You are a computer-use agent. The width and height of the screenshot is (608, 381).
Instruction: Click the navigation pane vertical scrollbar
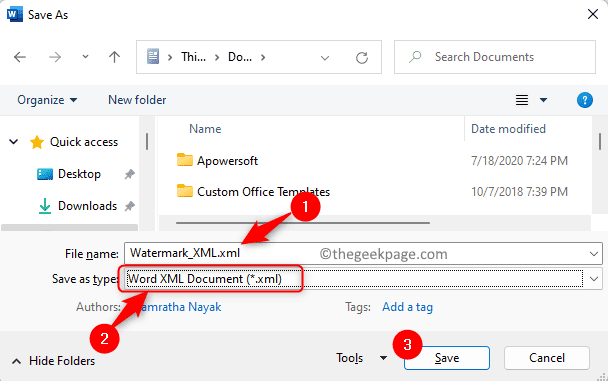point(147,141)
